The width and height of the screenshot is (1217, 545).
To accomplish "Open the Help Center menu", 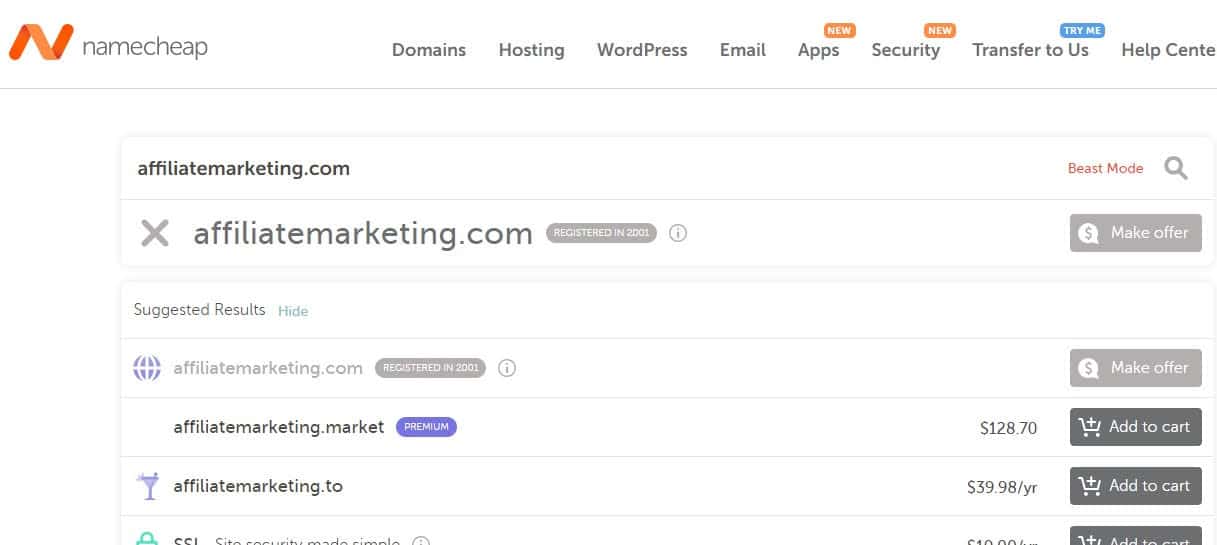I will 1168,49.
